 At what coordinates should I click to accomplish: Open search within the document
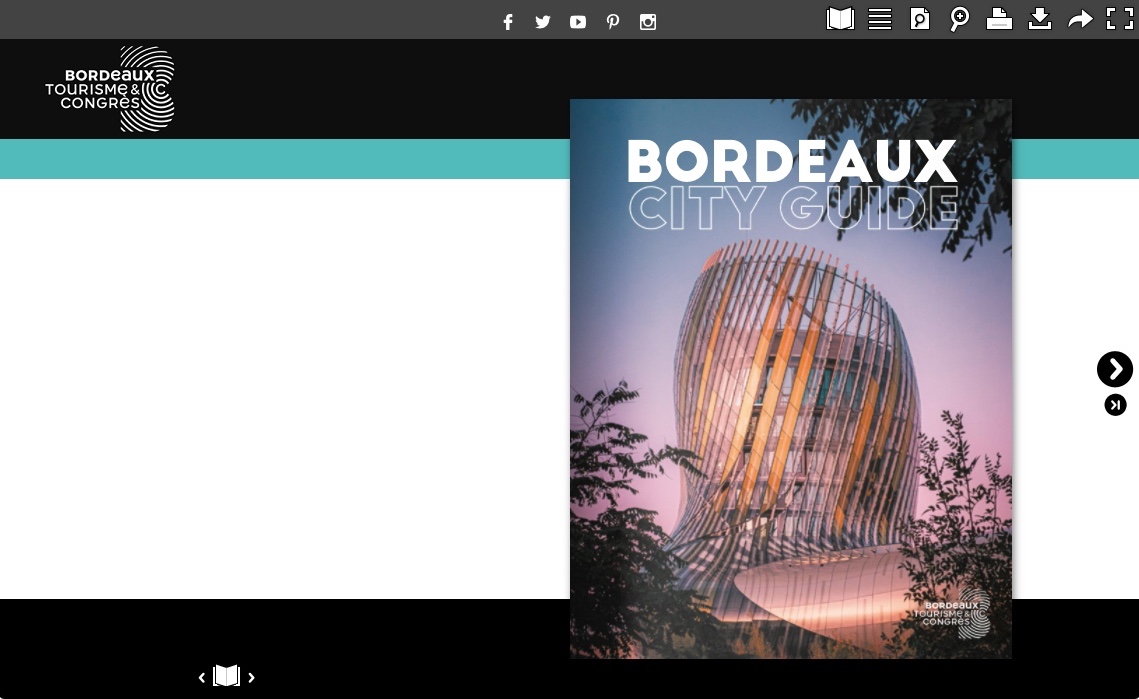(920, 19)
